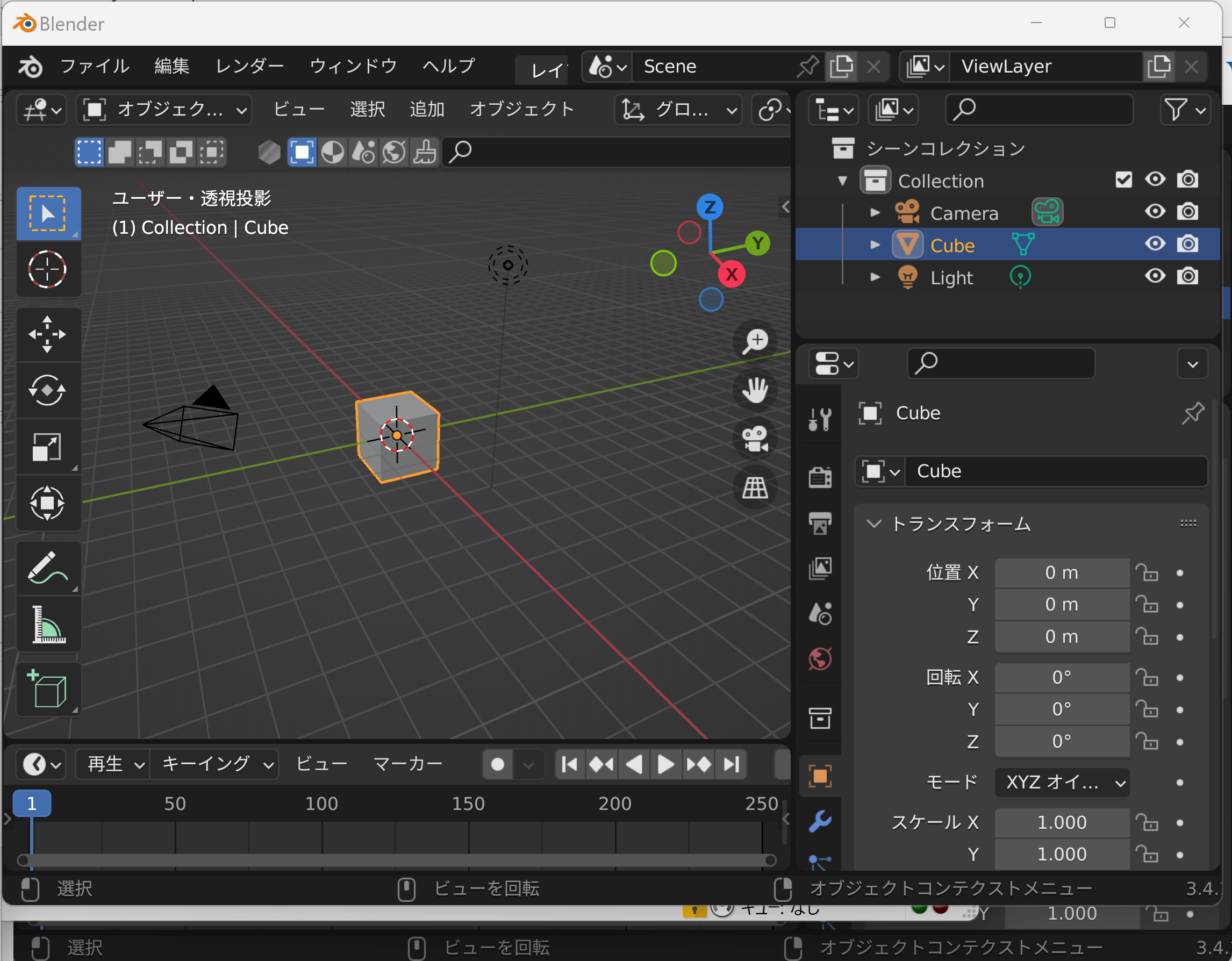The image size is (1232, 961).
Task: Select the Scale tool
Action: pos(47,447)
